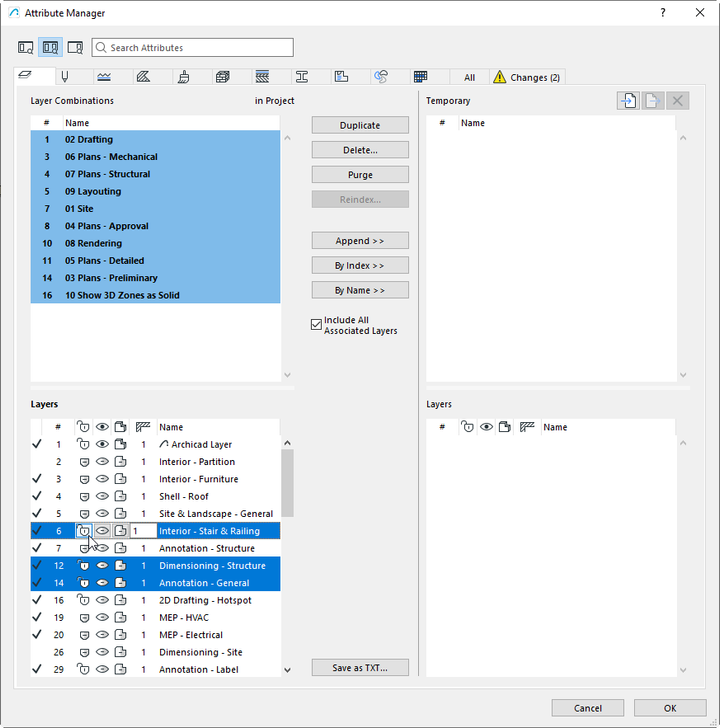Image resolution: width=720 pixels, height=728 pixels.
Task: Select the search left list only icon
Action: 26,47
